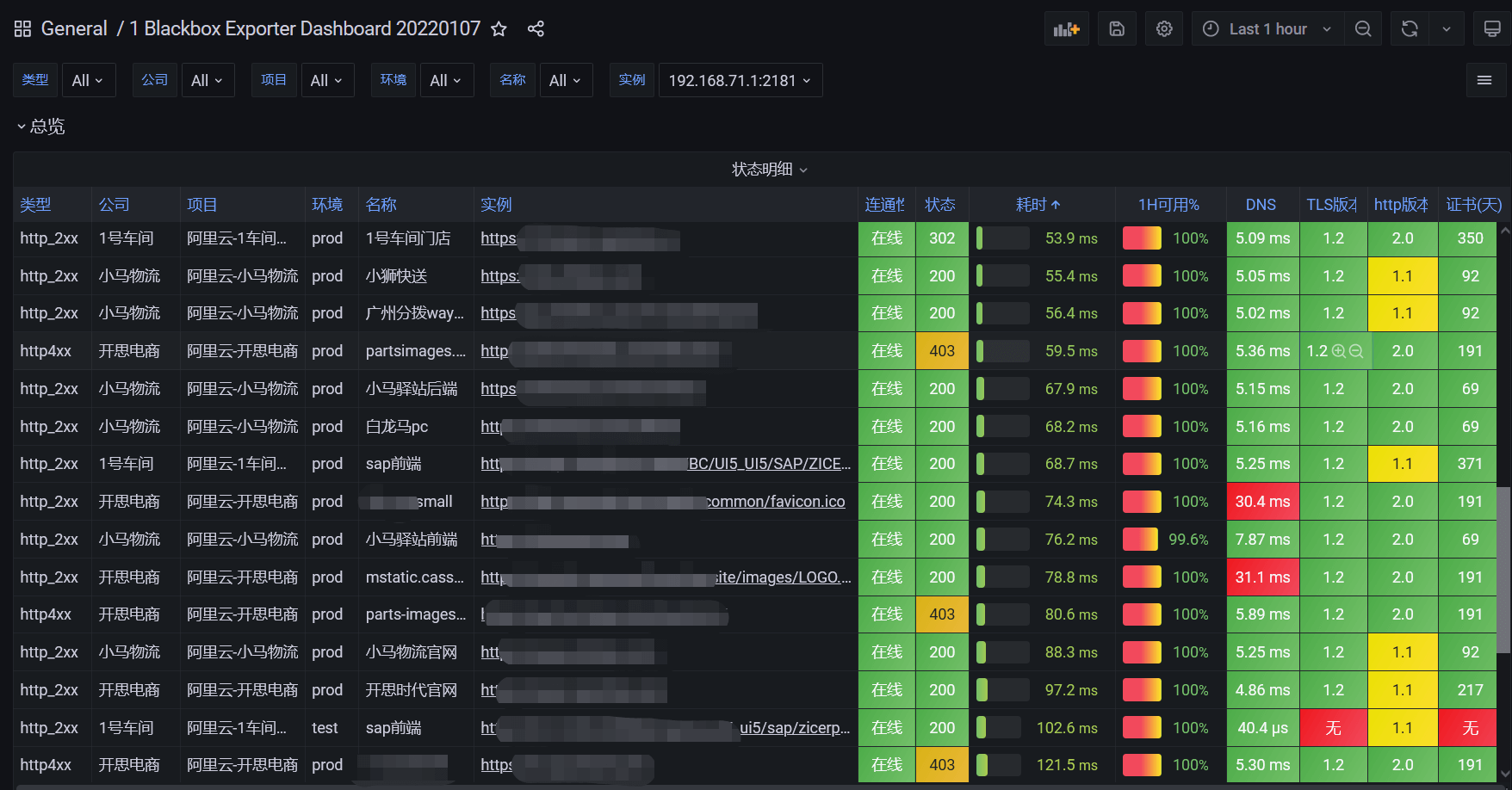The width and height of the screenshot is (1512, 790).
Task: Open 实例 192.168.71.1:2181 dropdown
Action: point(741,80)
